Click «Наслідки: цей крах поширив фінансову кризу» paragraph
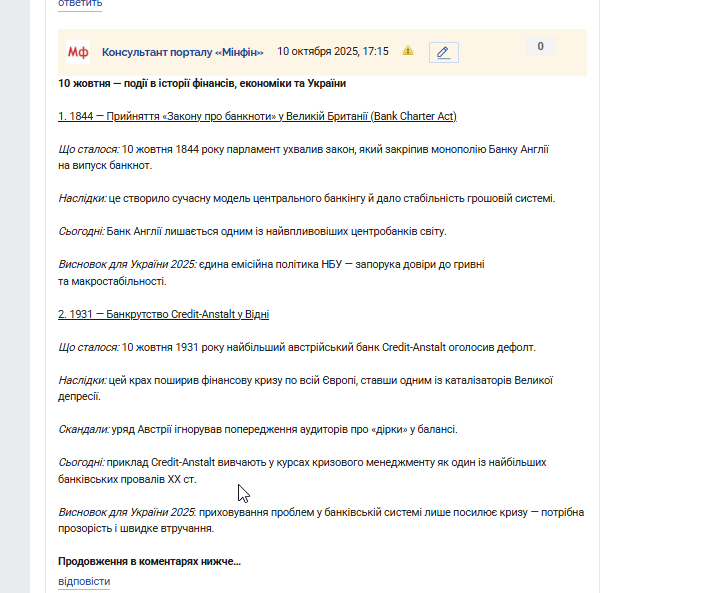This screenshot has height=593, width=709. (x=306, y=388)
